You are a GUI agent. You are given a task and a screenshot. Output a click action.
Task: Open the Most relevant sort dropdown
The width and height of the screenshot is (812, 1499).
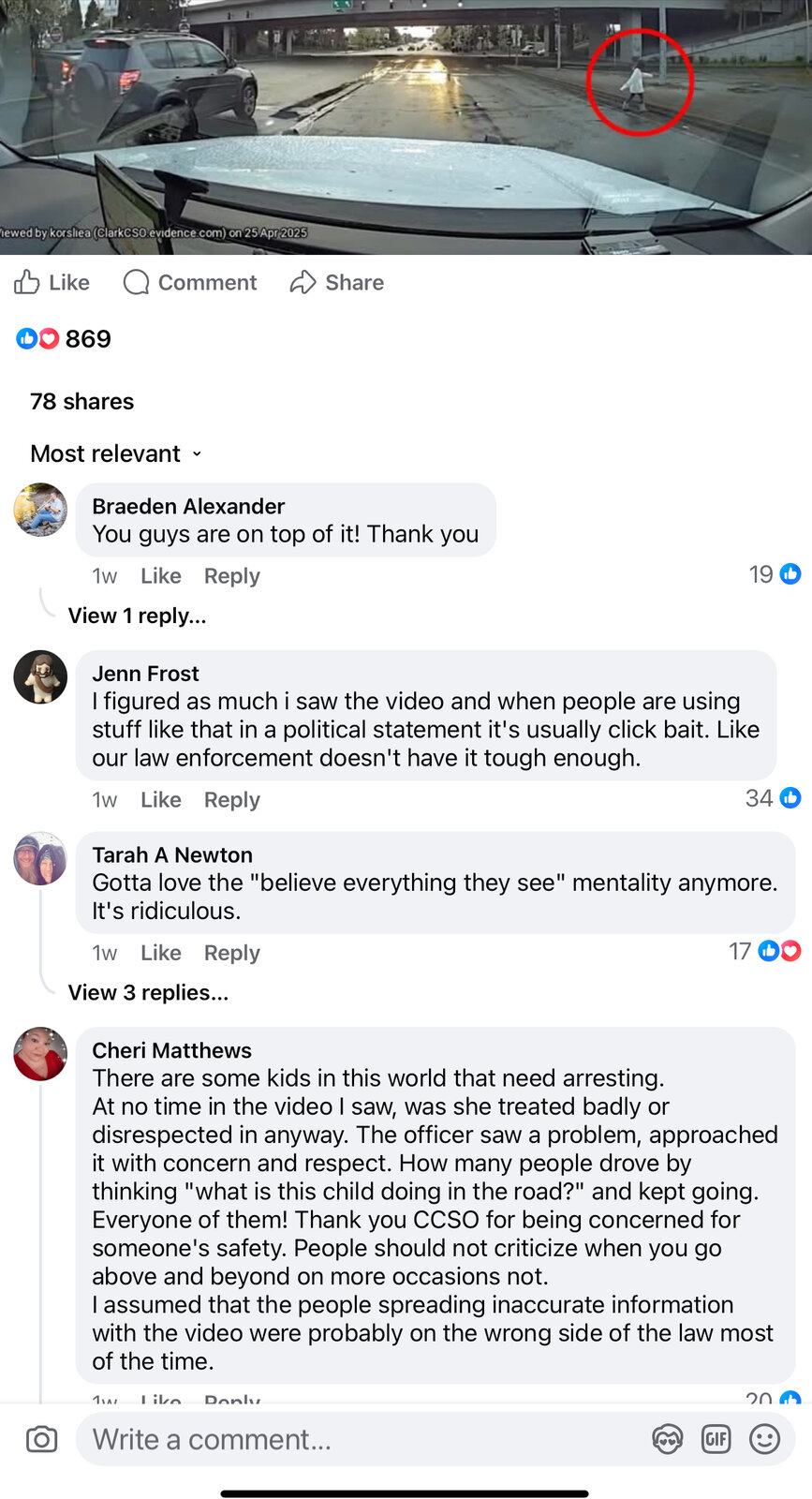tap(115, 454)
